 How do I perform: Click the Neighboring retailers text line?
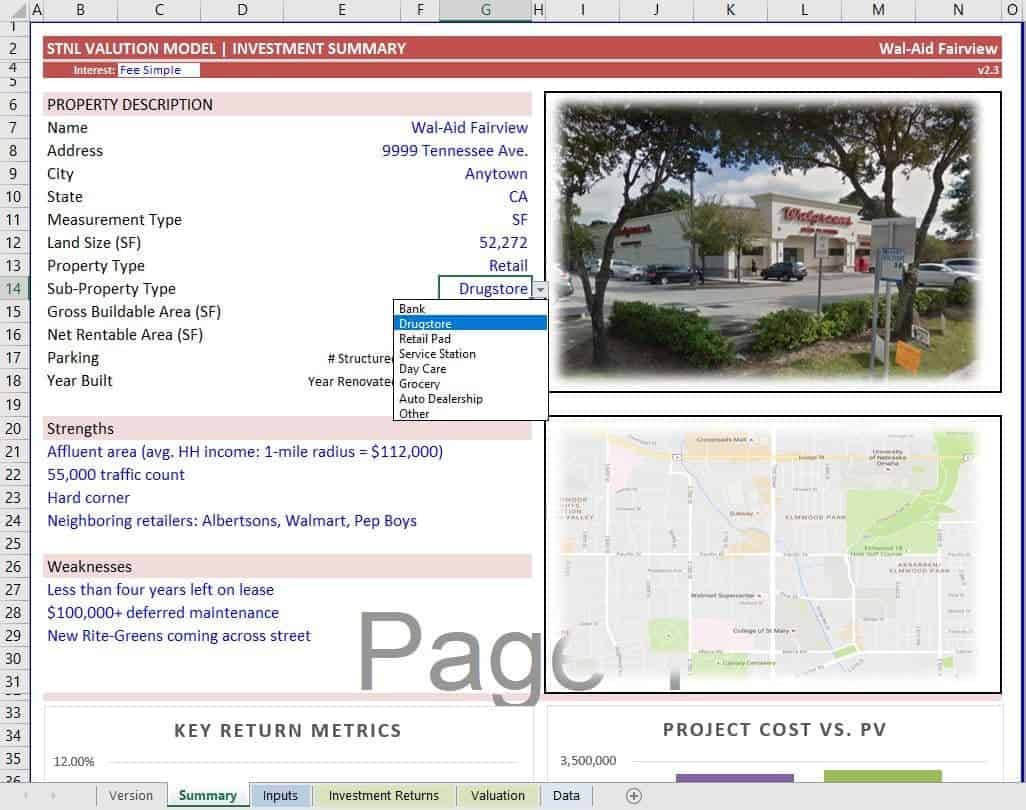point(232,521)
